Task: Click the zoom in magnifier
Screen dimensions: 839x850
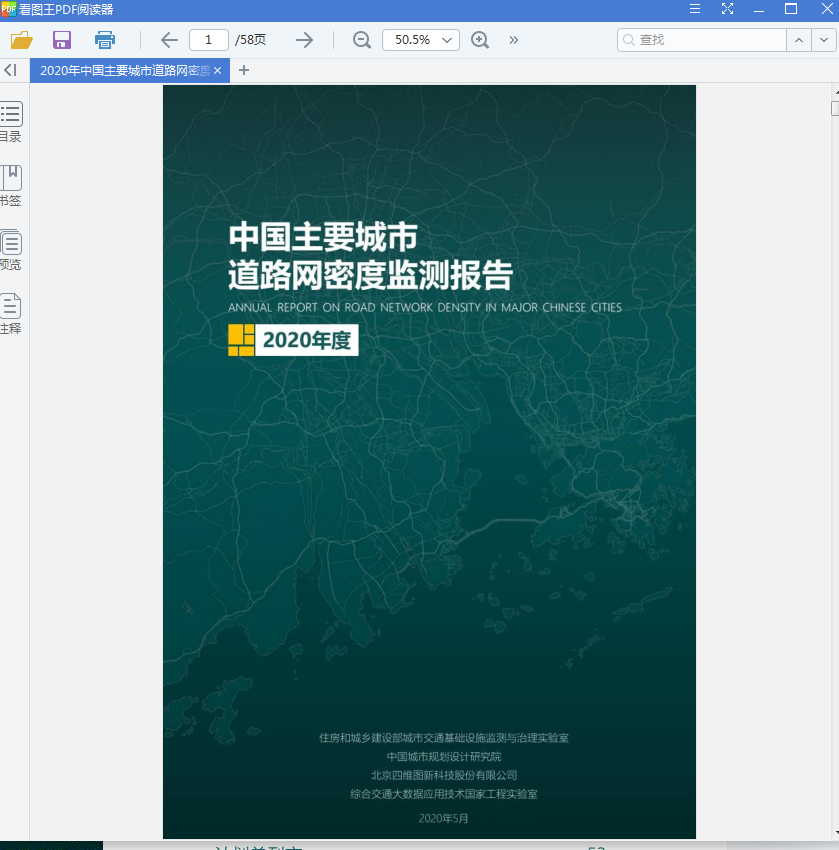Action: [x=480, y=40]
